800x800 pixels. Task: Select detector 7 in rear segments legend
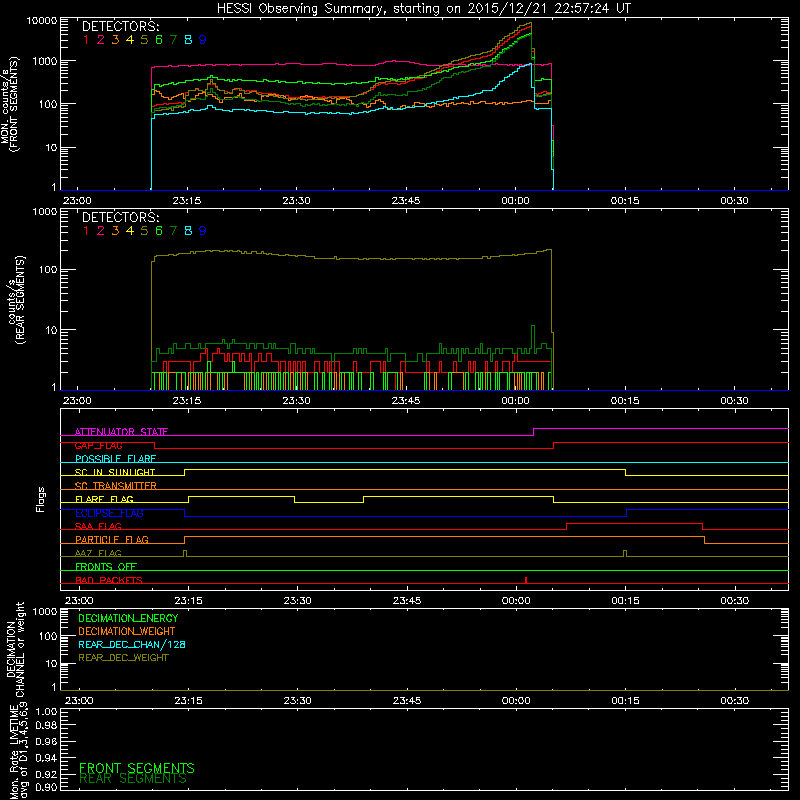pos(173,231)
